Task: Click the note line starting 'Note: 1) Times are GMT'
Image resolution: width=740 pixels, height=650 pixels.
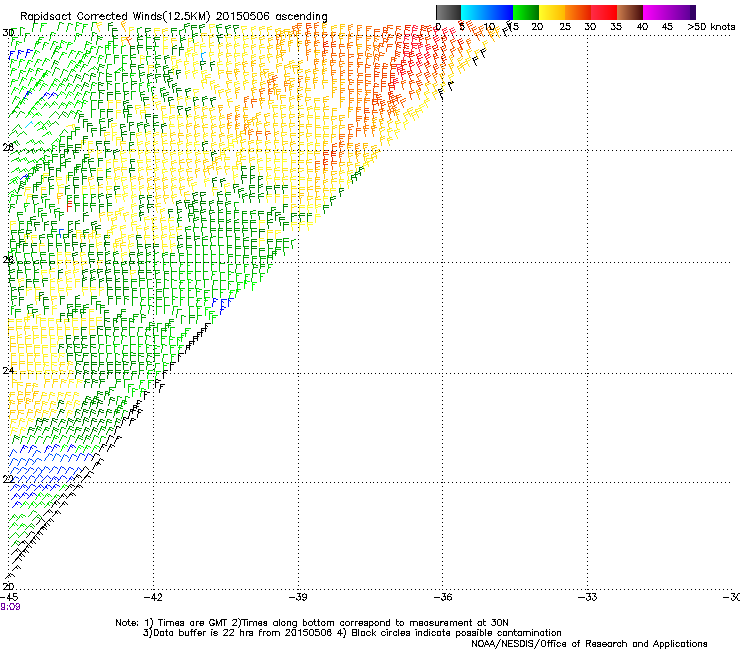Action: 312,623
